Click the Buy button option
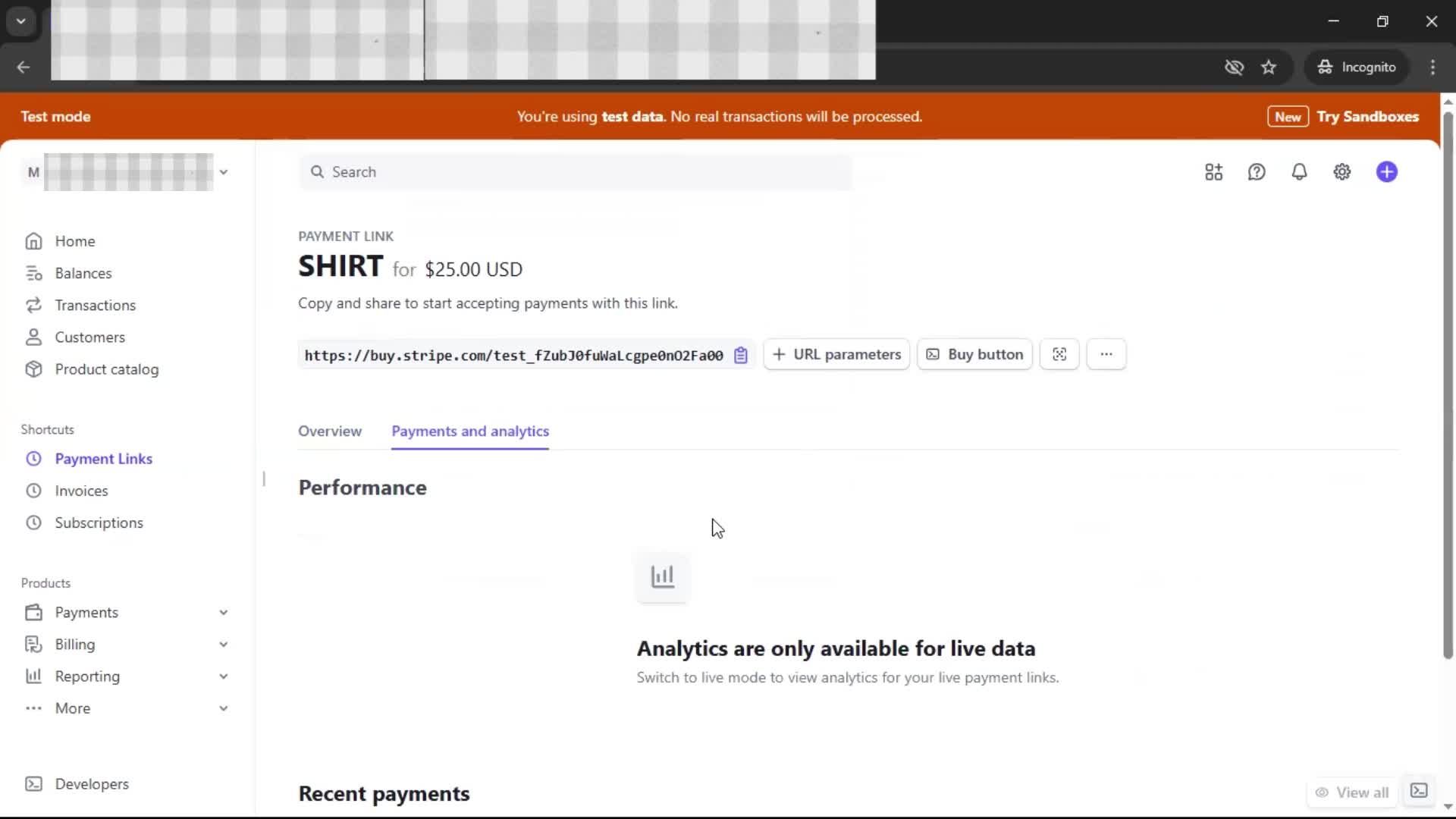Viewport: 1456px width, 819px height. click(x=974, y=354)
